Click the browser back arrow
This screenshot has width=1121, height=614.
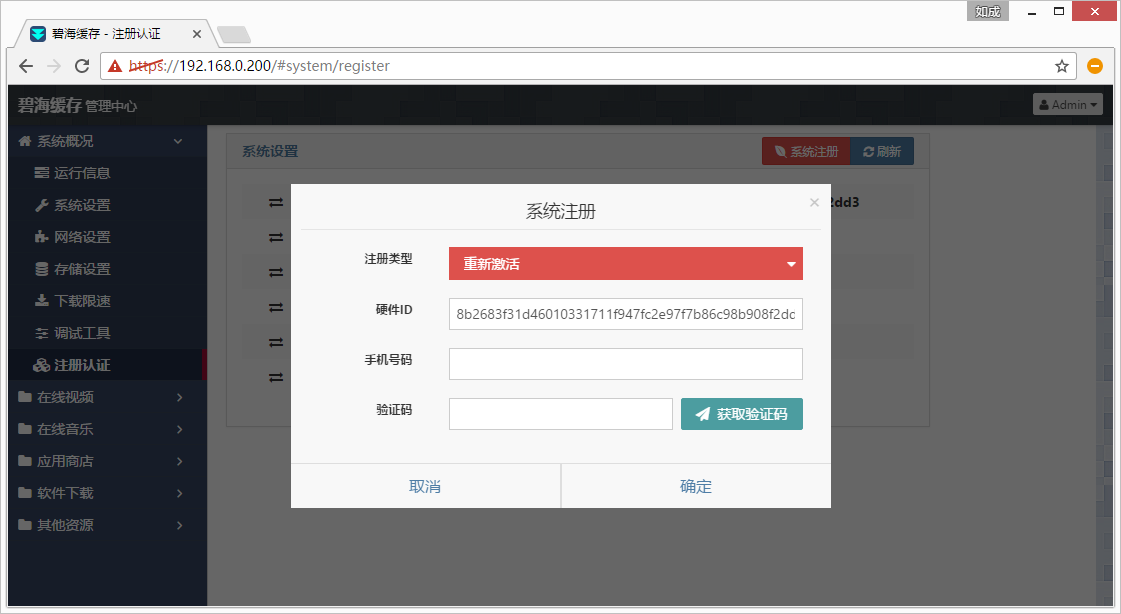pyautogui.click(x=26, y=66)
